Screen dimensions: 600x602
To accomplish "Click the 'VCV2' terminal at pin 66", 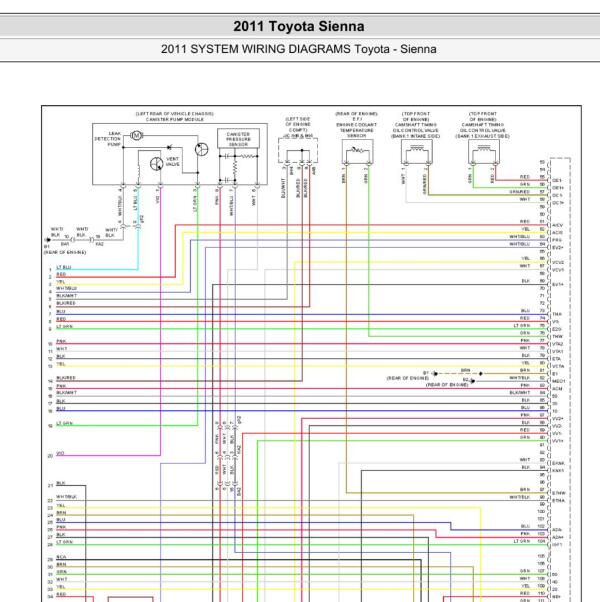I will pyautogui.click(x=558, y=263).
